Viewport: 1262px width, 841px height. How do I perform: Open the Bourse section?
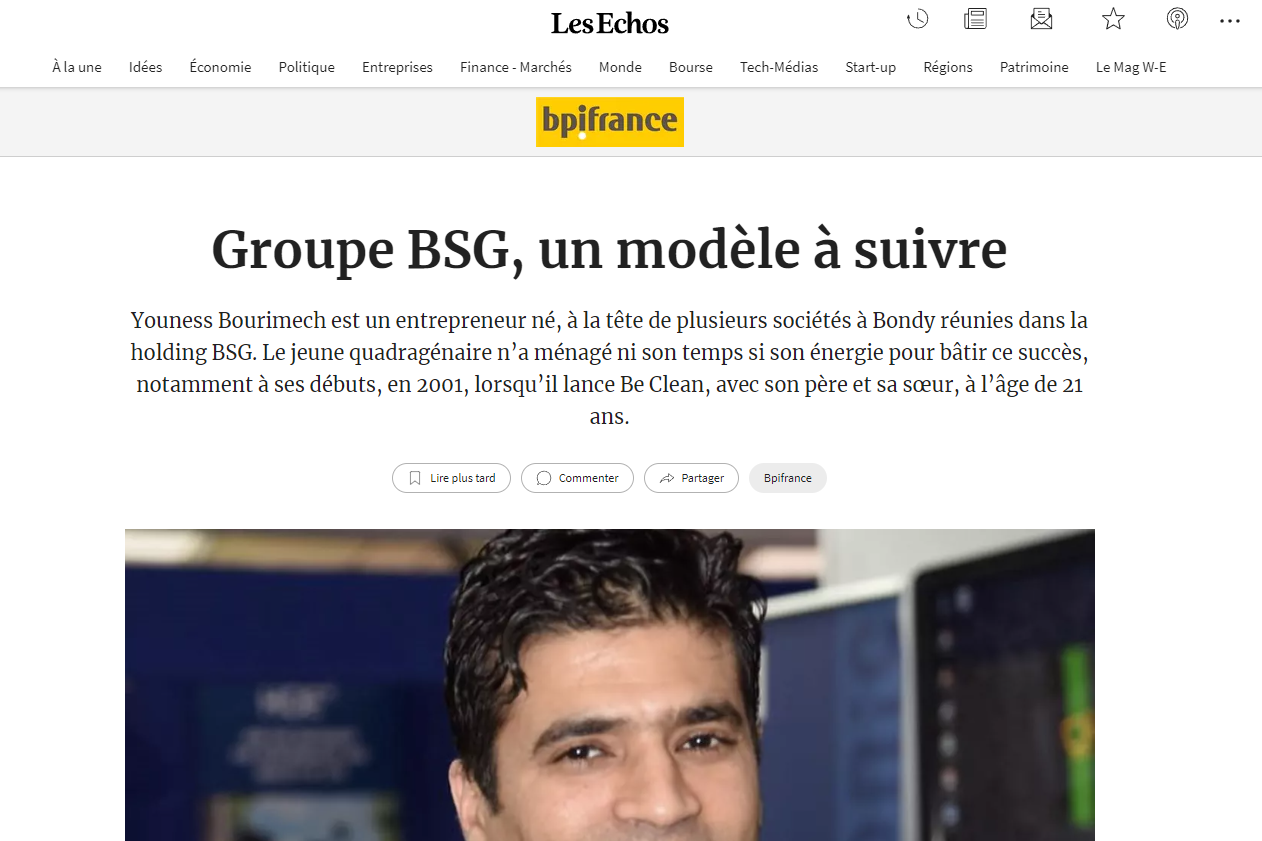coord(691,67)
